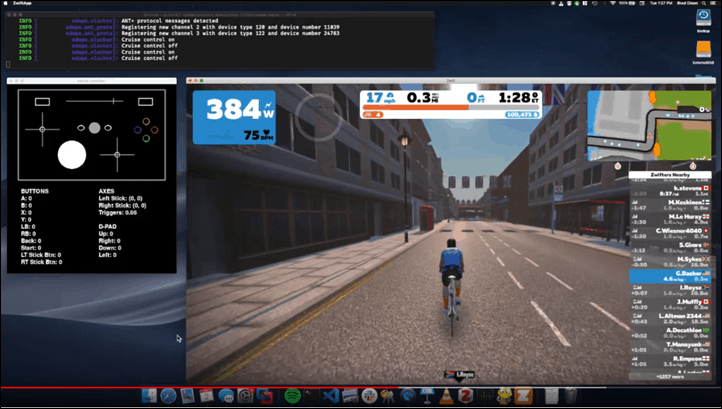Click the 384 W power display in Zwift

[x=234, y=117]
